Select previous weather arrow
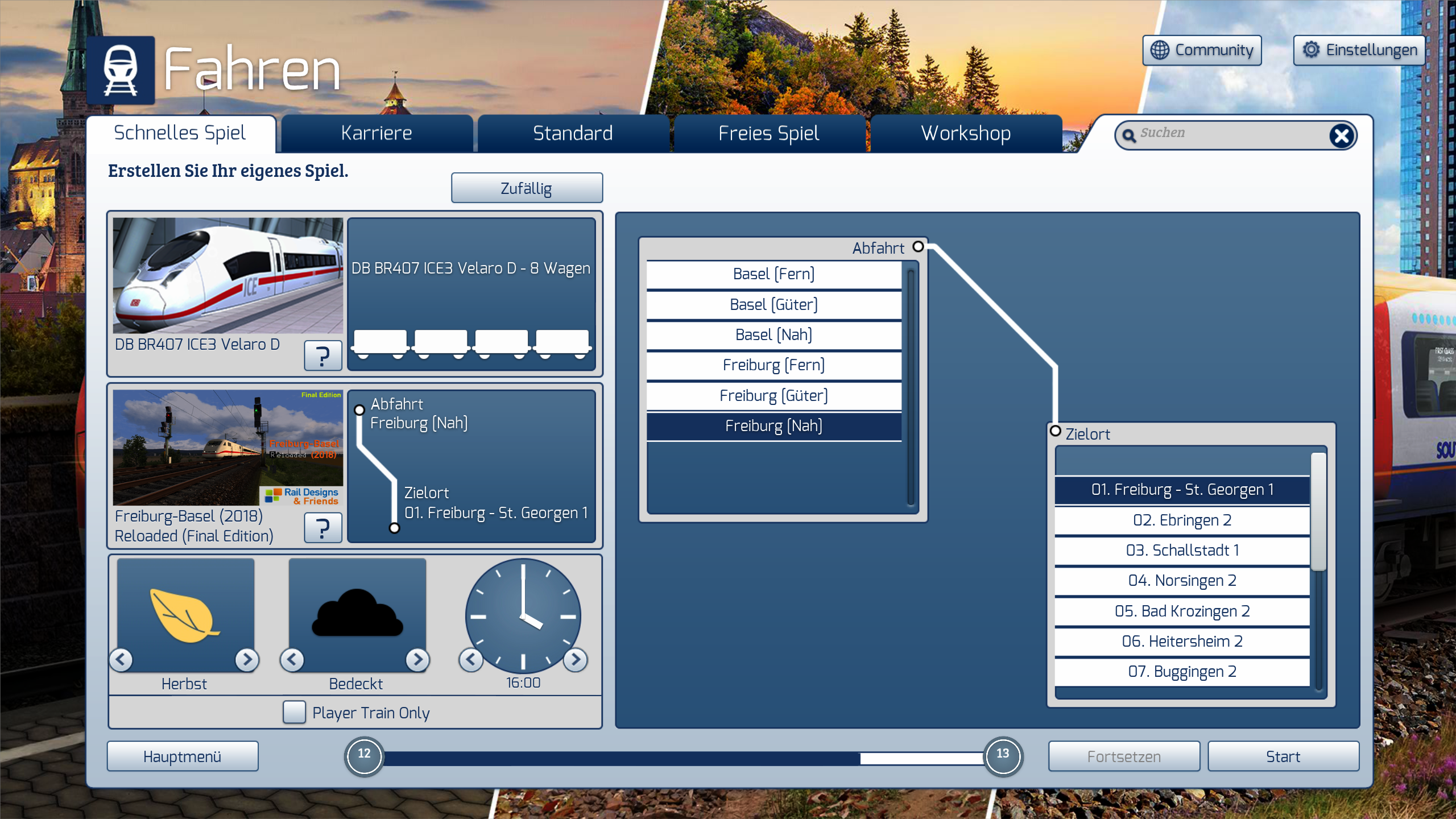The width and height of the screenshot is (1456, 819). pyautogui.click(x=292, y=660)
